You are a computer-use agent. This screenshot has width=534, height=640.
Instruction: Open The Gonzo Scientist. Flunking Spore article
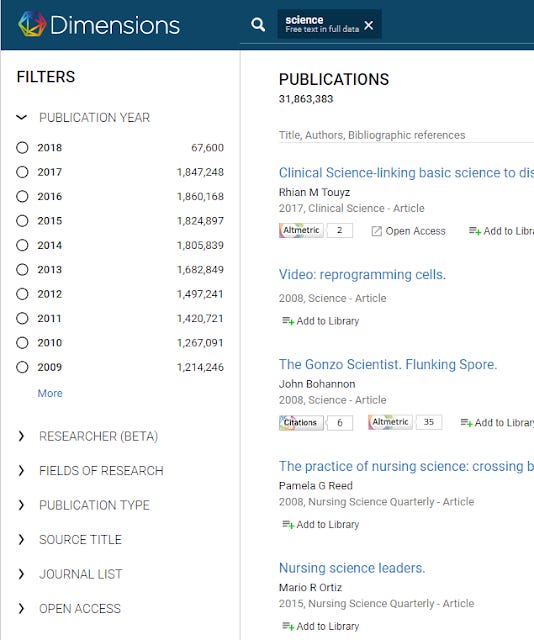coord(388,364)
